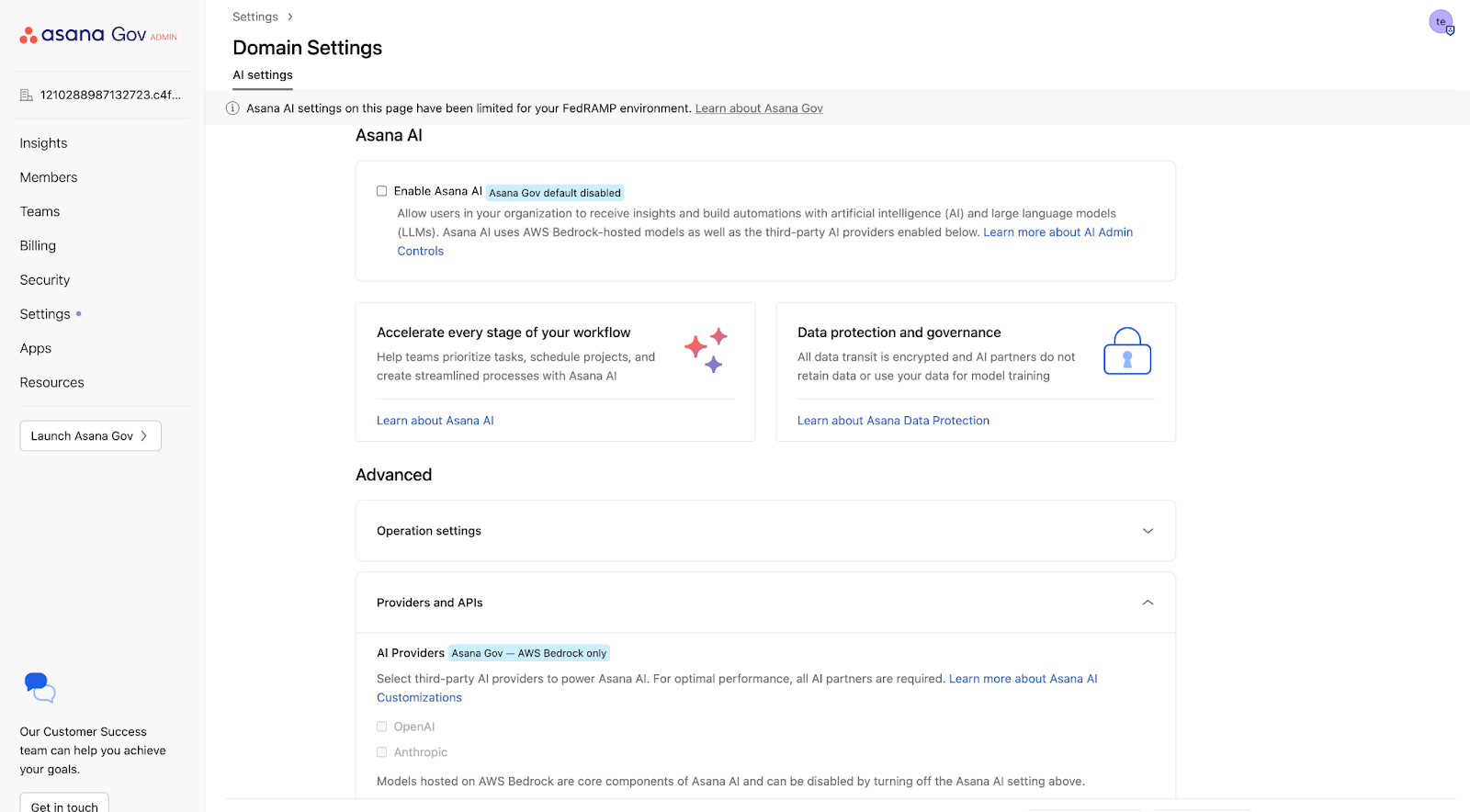
Task: Click the info icon in FedRAMP banner
Action: pos(232,108)
